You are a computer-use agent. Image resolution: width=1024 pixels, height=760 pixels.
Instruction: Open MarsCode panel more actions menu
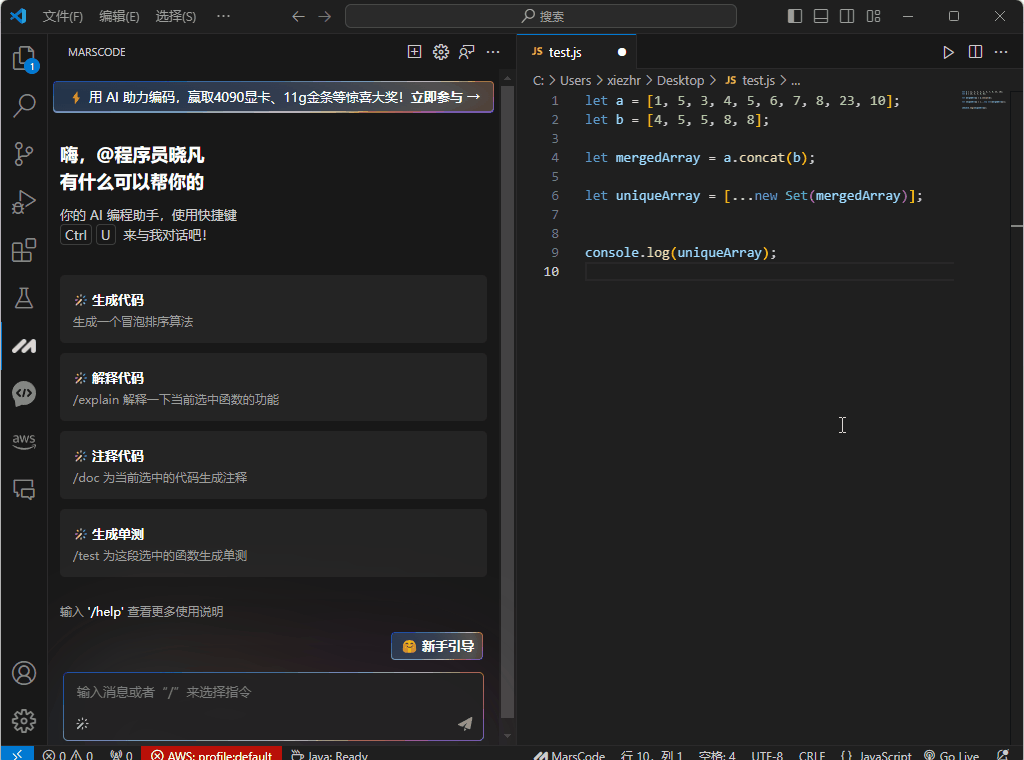tap(493, 52)
